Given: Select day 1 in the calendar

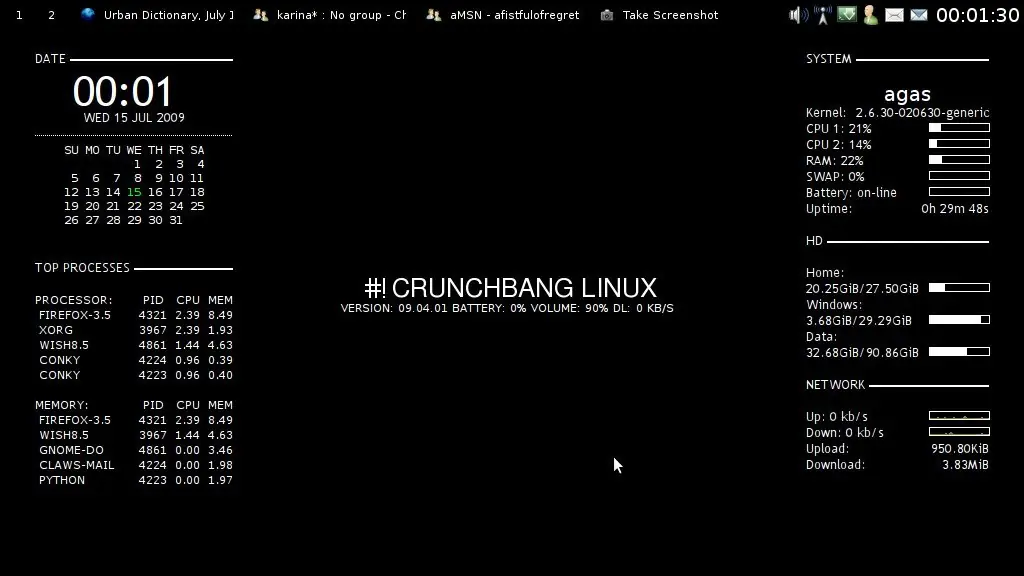Looking at the screenshot, I should click(137, 165).
